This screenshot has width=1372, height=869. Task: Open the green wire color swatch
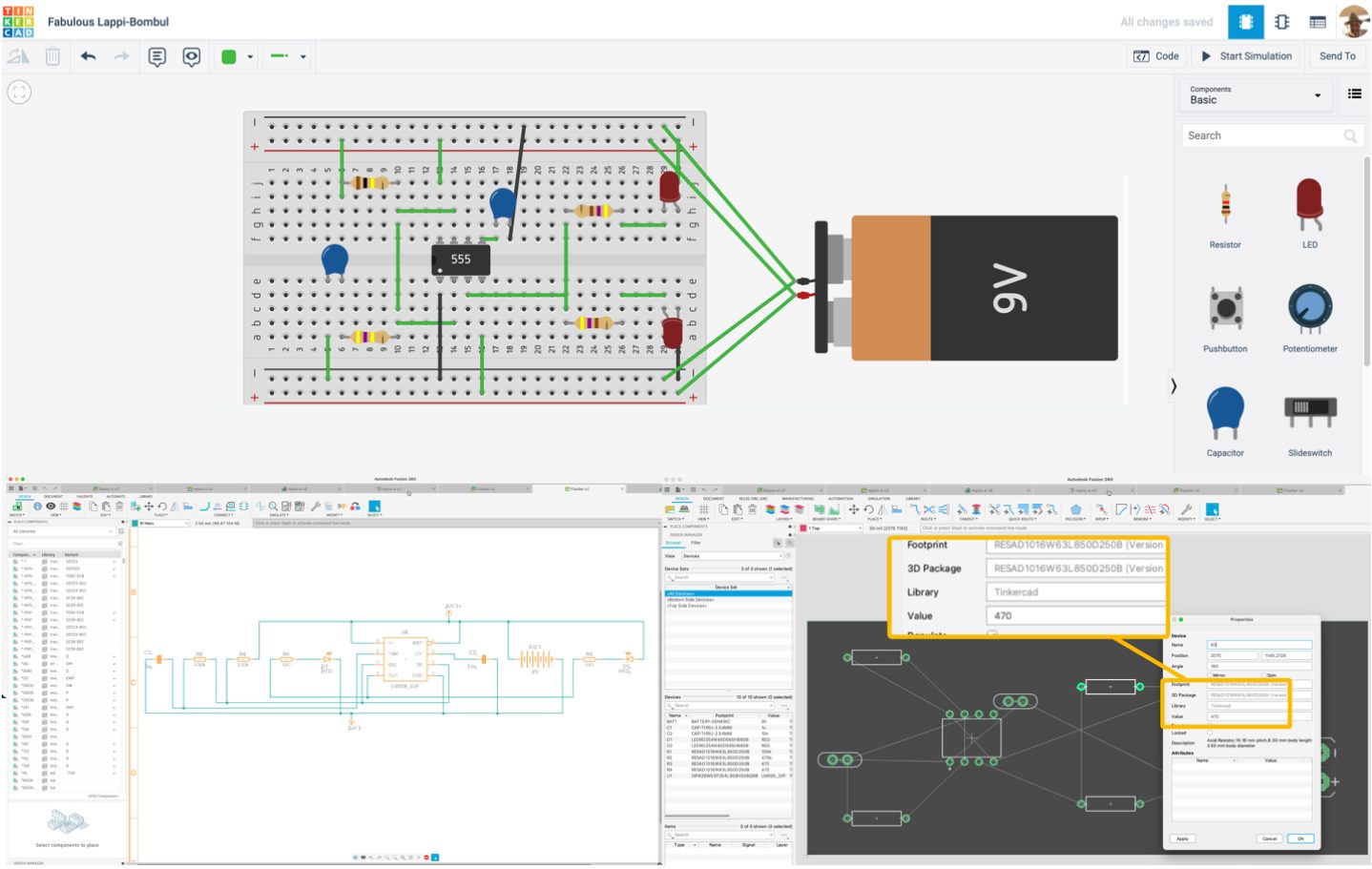tap(236, 57)
